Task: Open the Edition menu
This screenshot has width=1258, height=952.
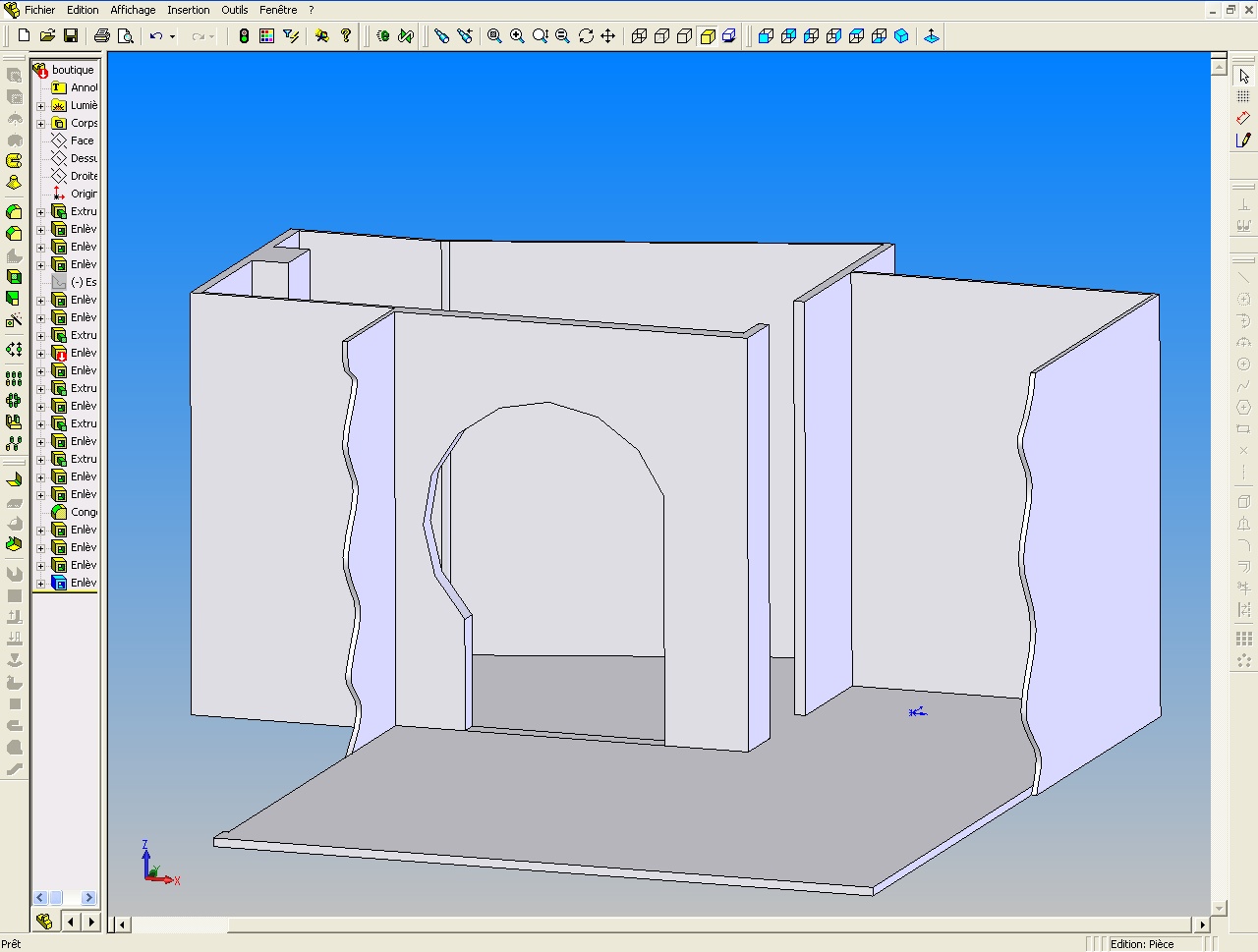Action: point(83,10)
